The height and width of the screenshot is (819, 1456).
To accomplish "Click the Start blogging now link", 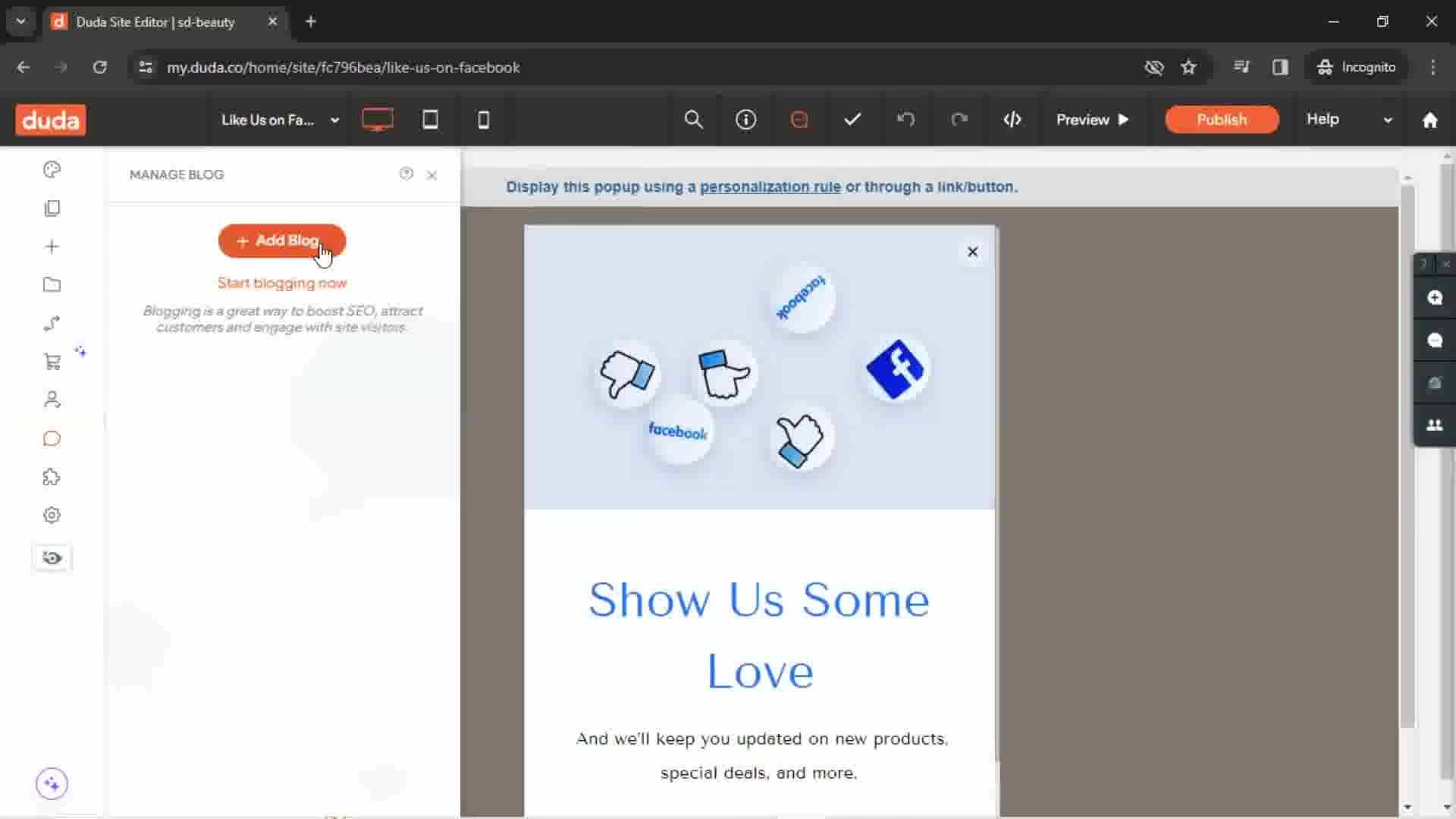I will pos(282,283).
